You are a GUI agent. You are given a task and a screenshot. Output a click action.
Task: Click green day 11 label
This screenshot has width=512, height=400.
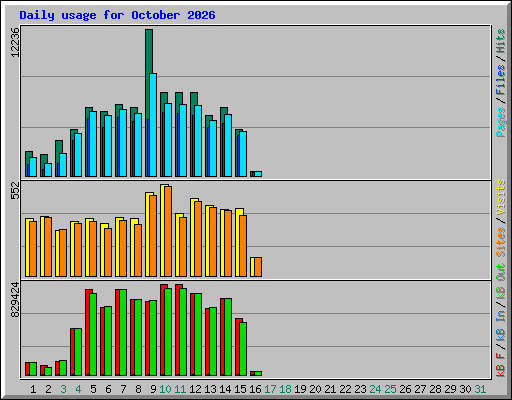coord(180,389)
